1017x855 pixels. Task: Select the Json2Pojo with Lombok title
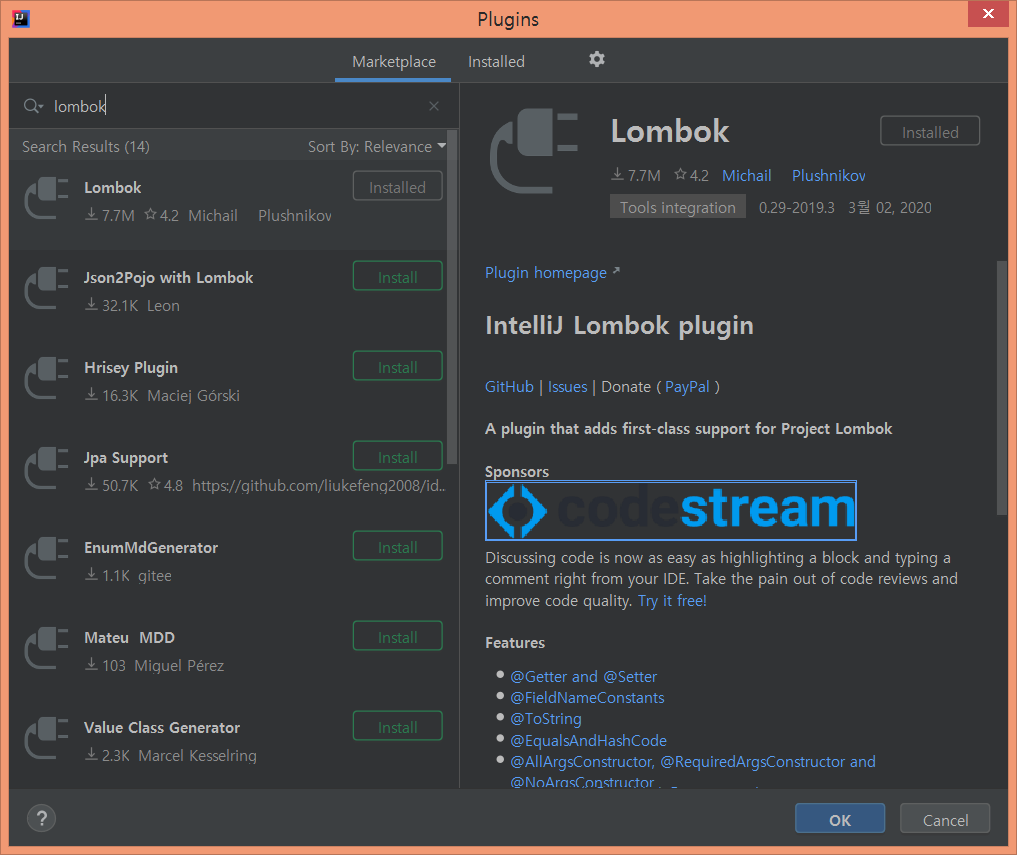[x=168, y=278]
